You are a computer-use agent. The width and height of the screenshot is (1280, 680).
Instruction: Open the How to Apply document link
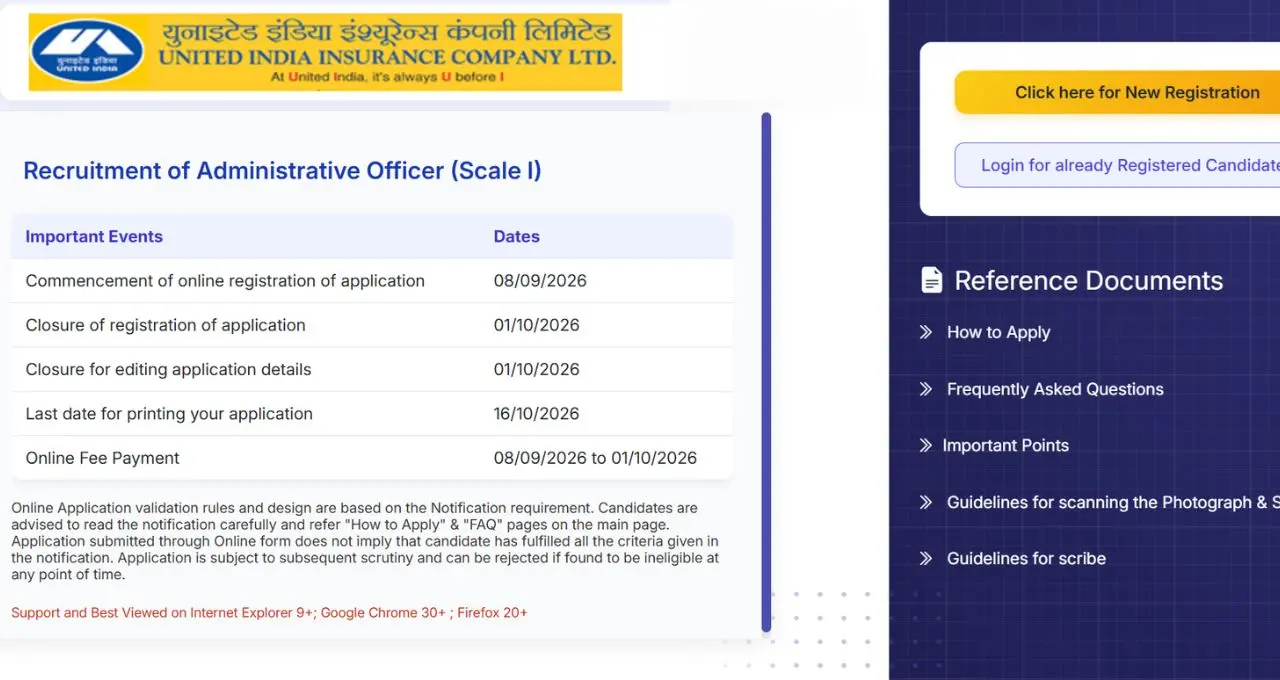pos(998,332)
